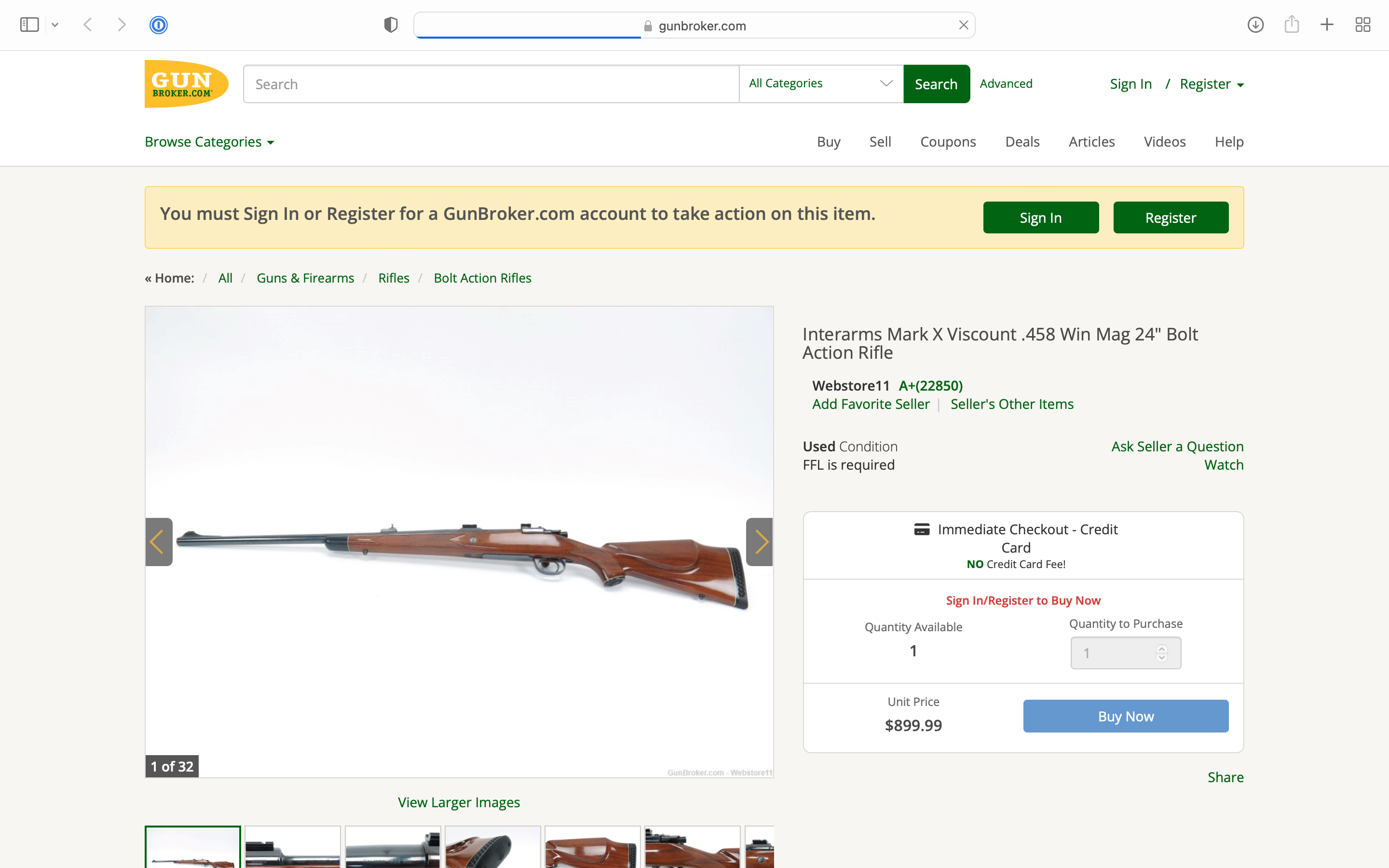Open the Coupons menu item
This screenshot has width=1389, height=868.
click(x=948, y=142)
